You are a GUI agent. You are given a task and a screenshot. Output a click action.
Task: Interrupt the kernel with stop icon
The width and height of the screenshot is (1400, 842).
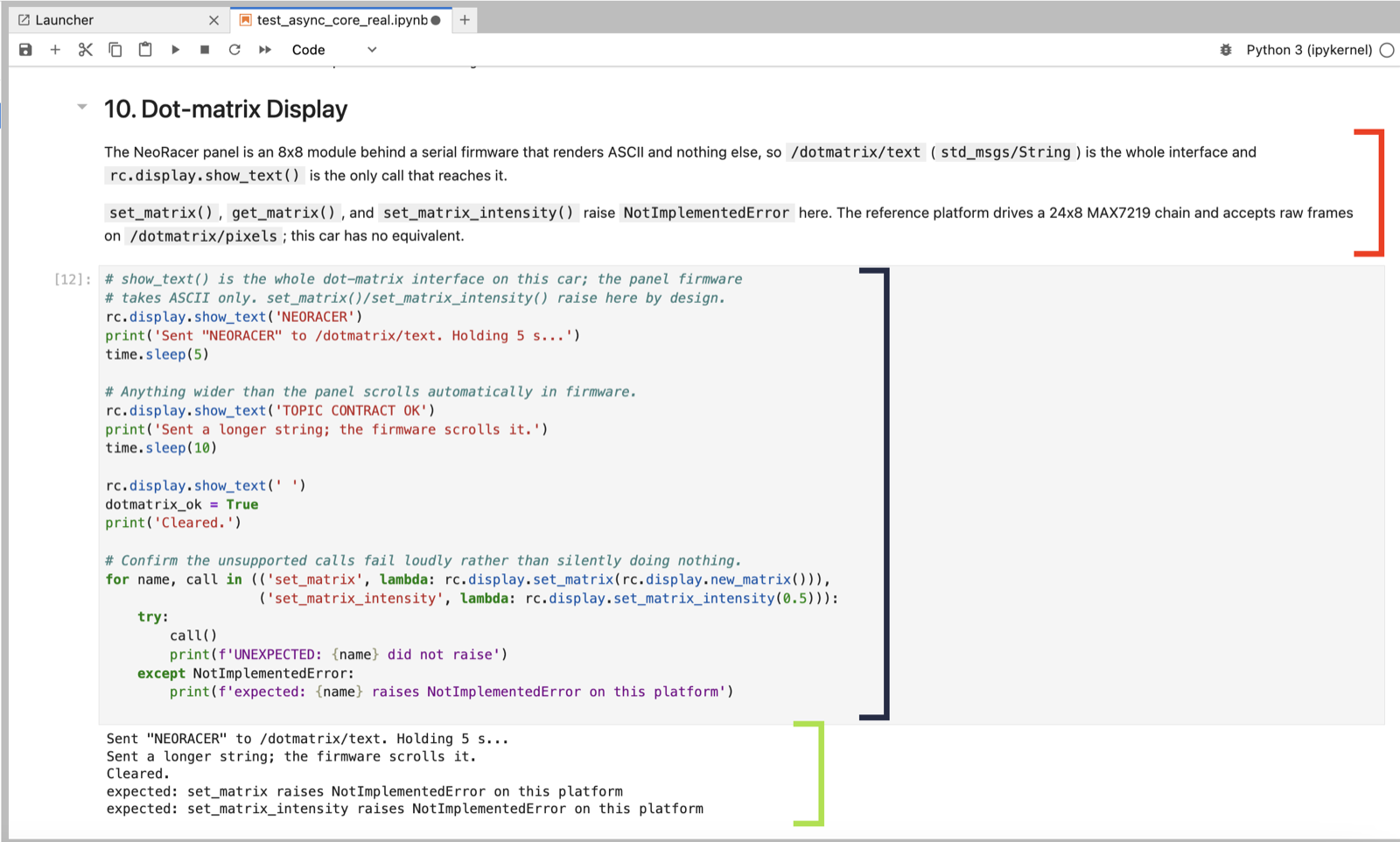click(x=205, y=50)
